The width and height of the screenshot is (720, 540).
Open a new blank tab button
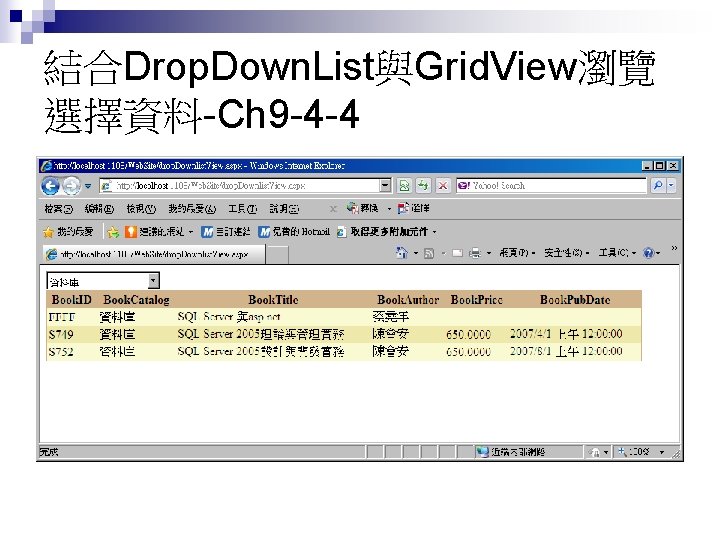pos(277,254)
